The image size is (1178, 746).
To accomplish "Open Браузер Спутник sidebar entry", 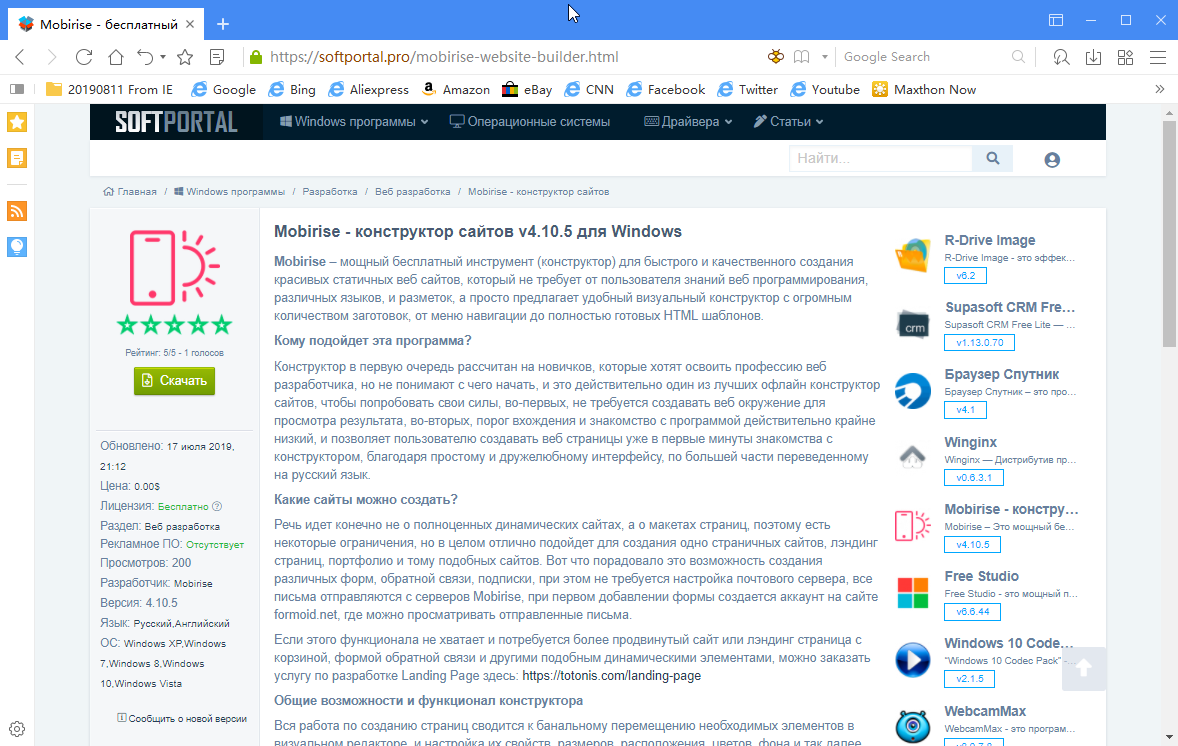I will (x=1001, y=374).
